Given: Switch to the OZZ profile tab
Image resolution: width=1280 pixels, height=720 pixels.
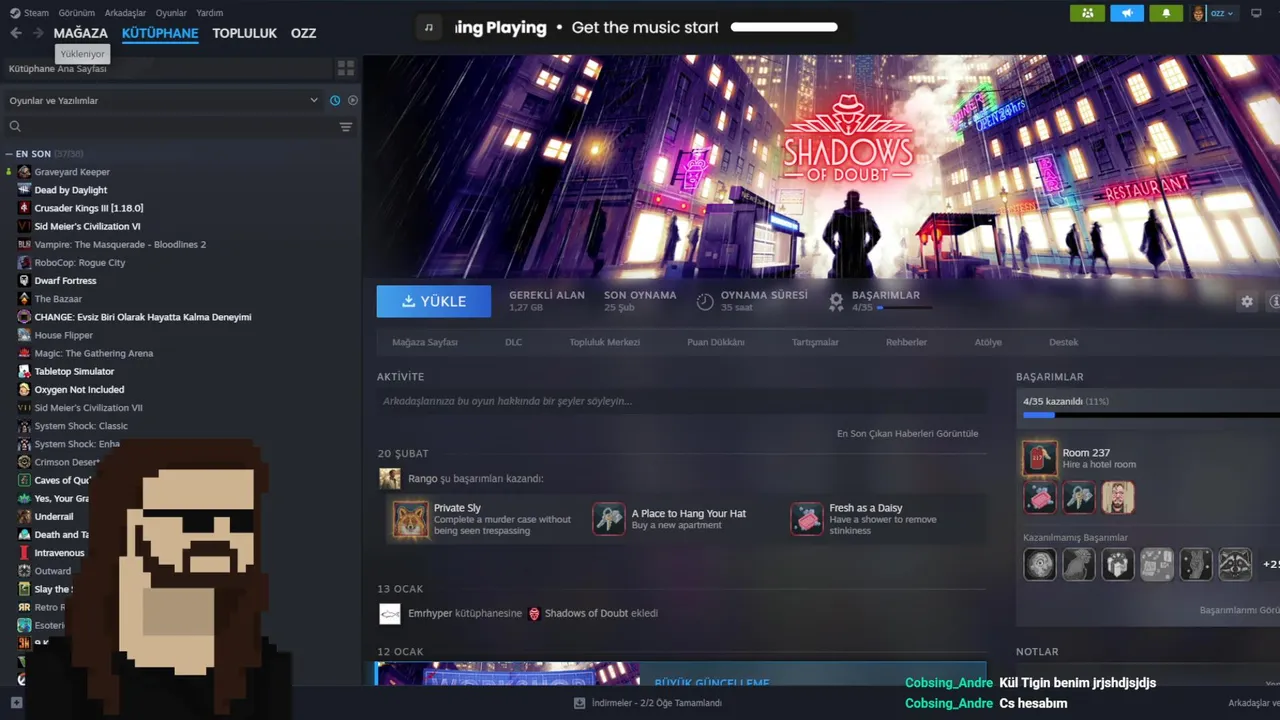Looking at the screenshot, I should (303, 33).
